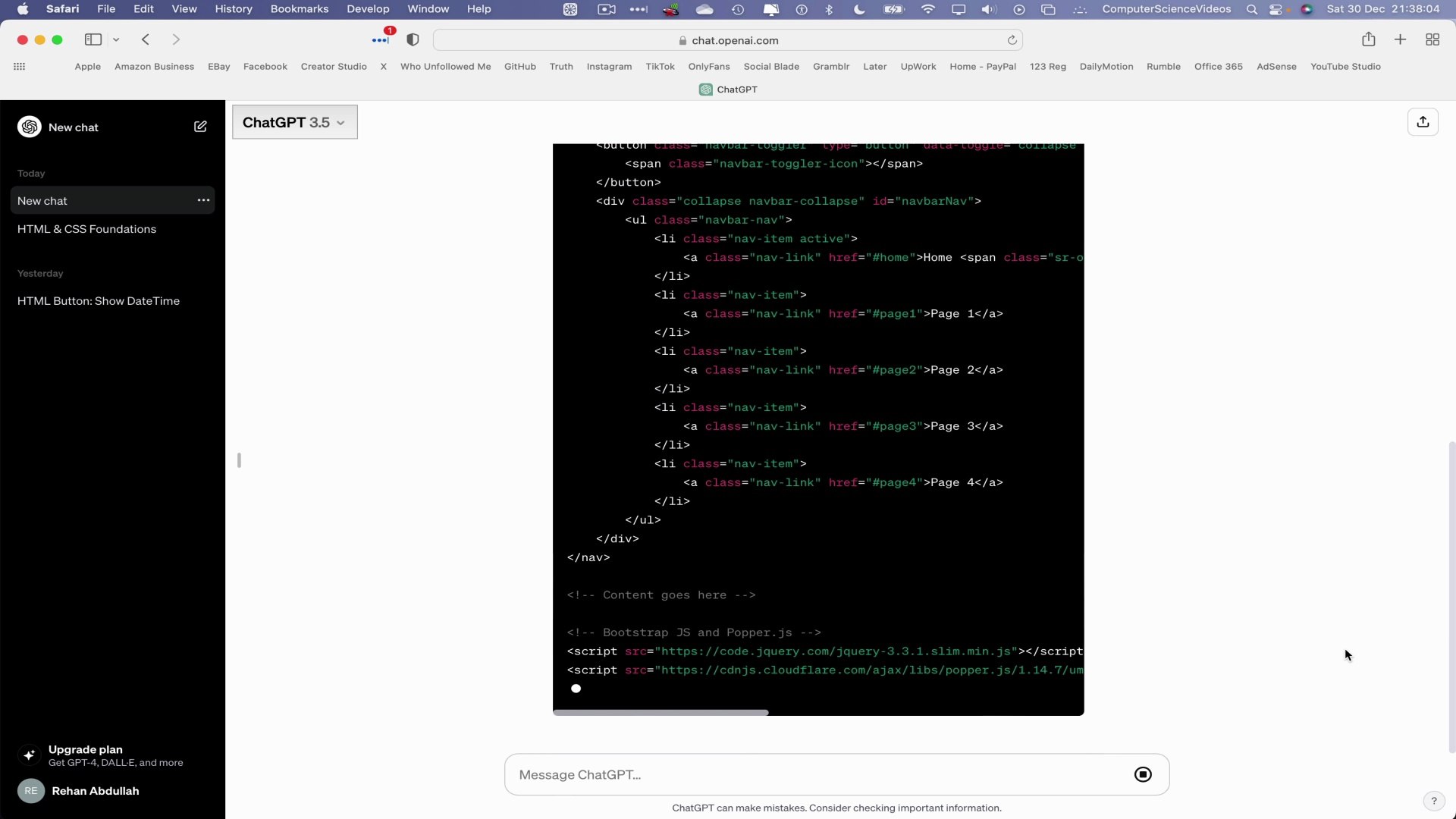Viewport: 1456px width, 819px height.
Task: Toggle the Safari sidebar
Action: pos(93,39)
